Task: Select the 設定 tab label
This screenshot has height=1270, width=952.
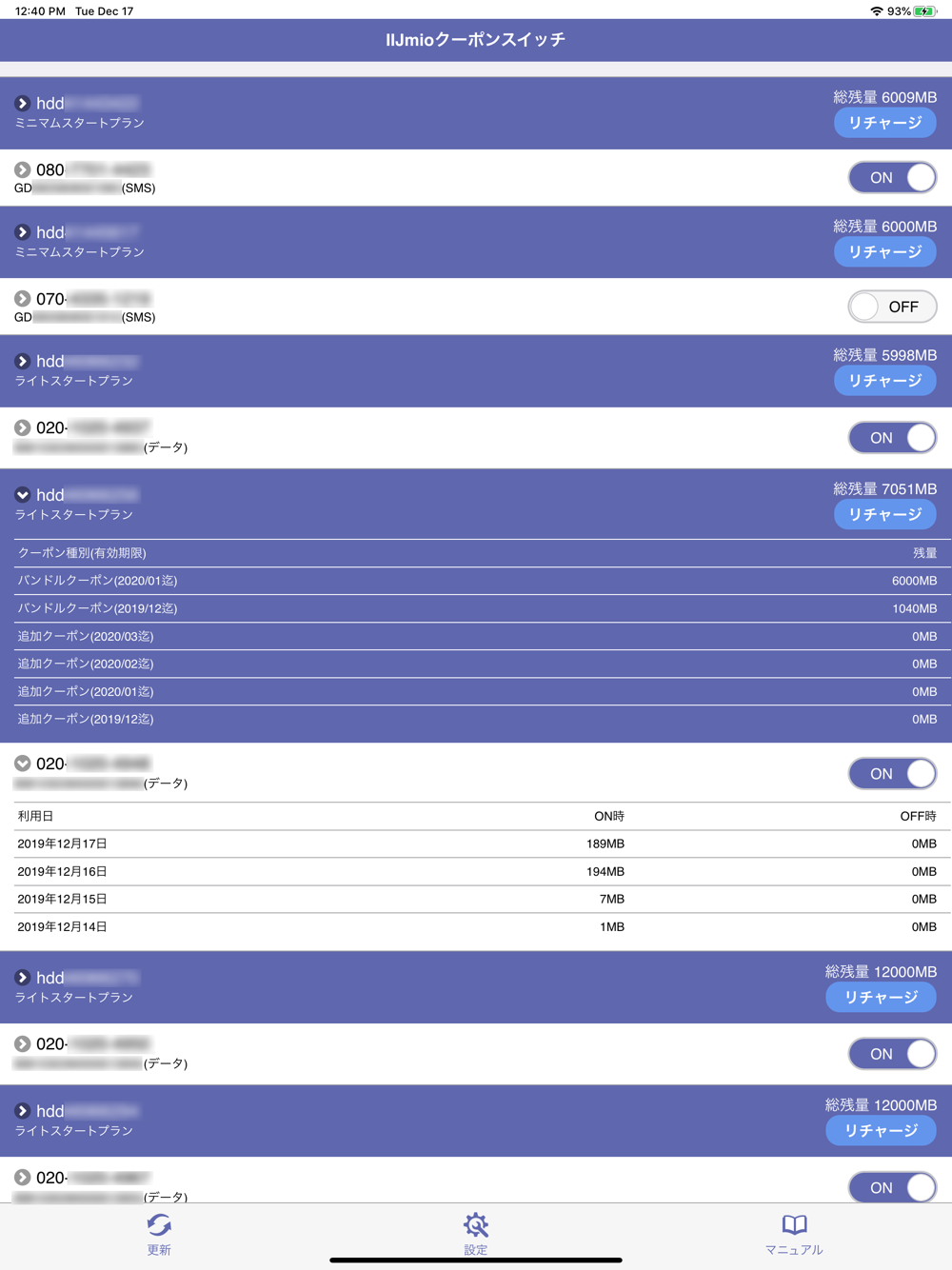Action: tap(476, 1250)
